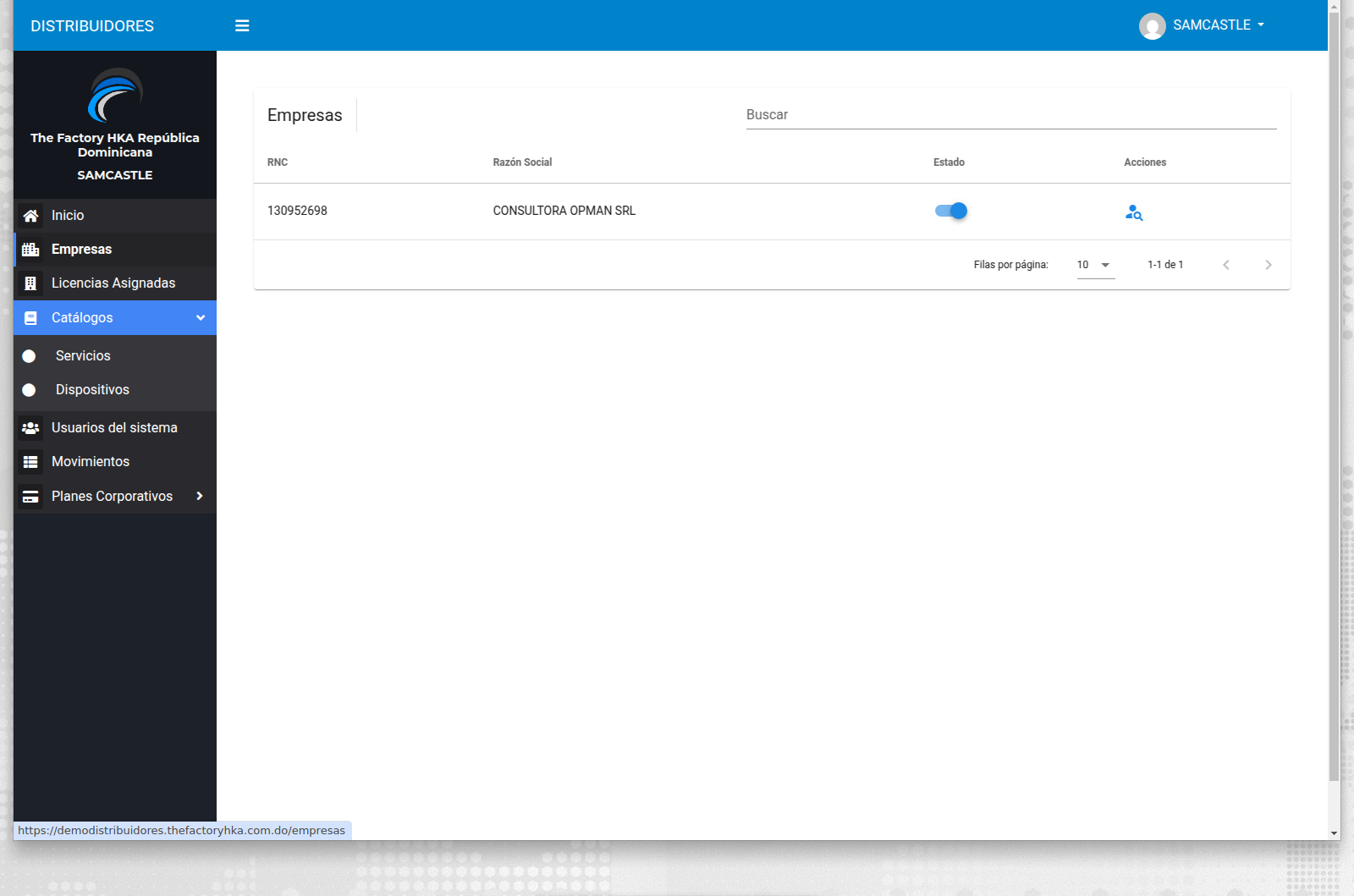Click the Filas por página label

1011,265
